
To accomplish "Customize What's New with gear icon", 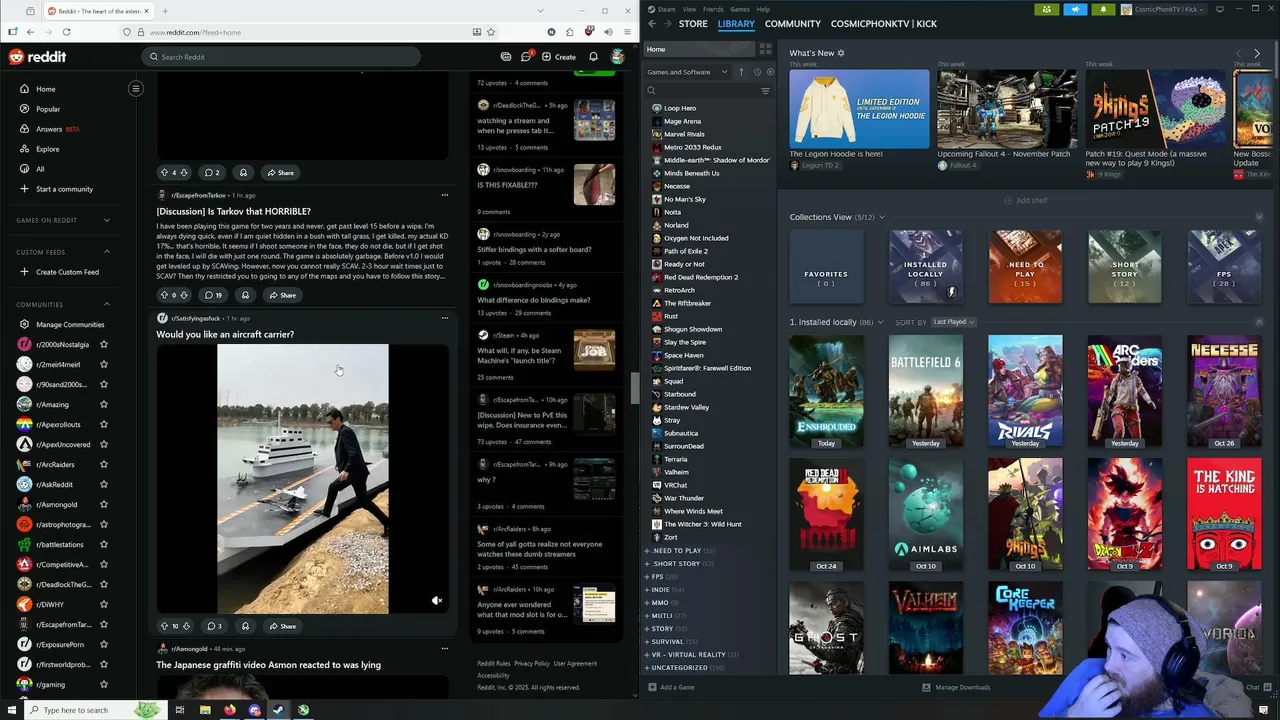I will point(841,53).
